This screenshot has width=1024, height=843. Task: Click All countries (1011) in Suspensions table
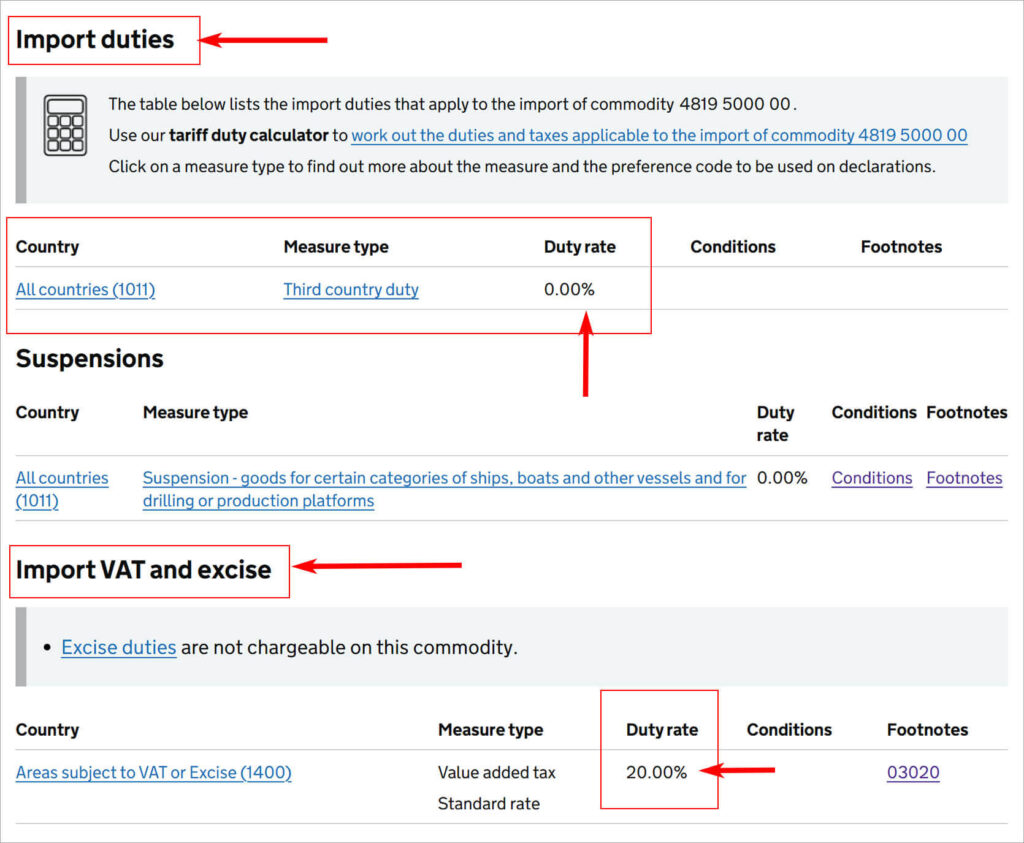62,489
